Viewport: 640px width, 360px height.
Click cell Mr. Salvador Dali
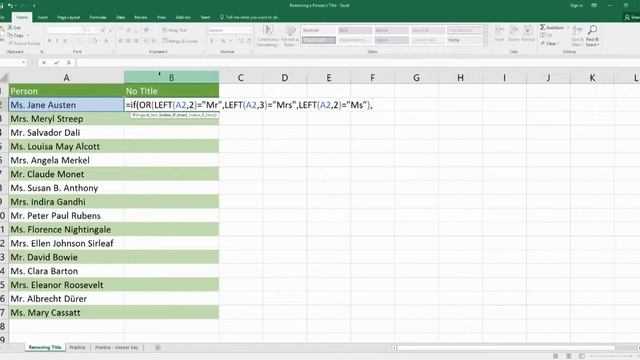pos(66,133)
